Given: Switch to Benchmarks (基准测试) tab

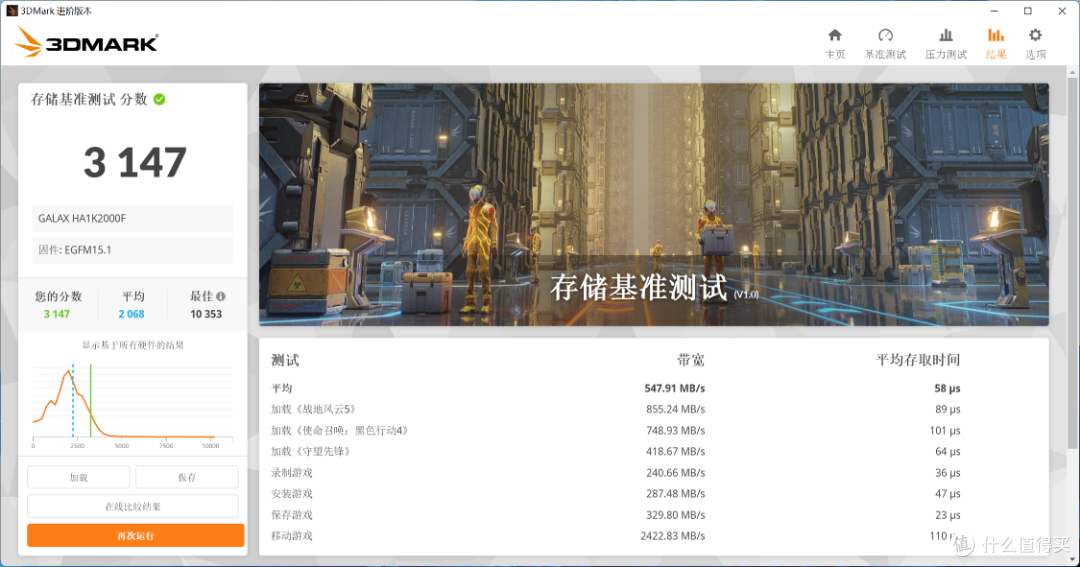Looking at the screenshot, I should pyautogui.click(x=885, y=44).
